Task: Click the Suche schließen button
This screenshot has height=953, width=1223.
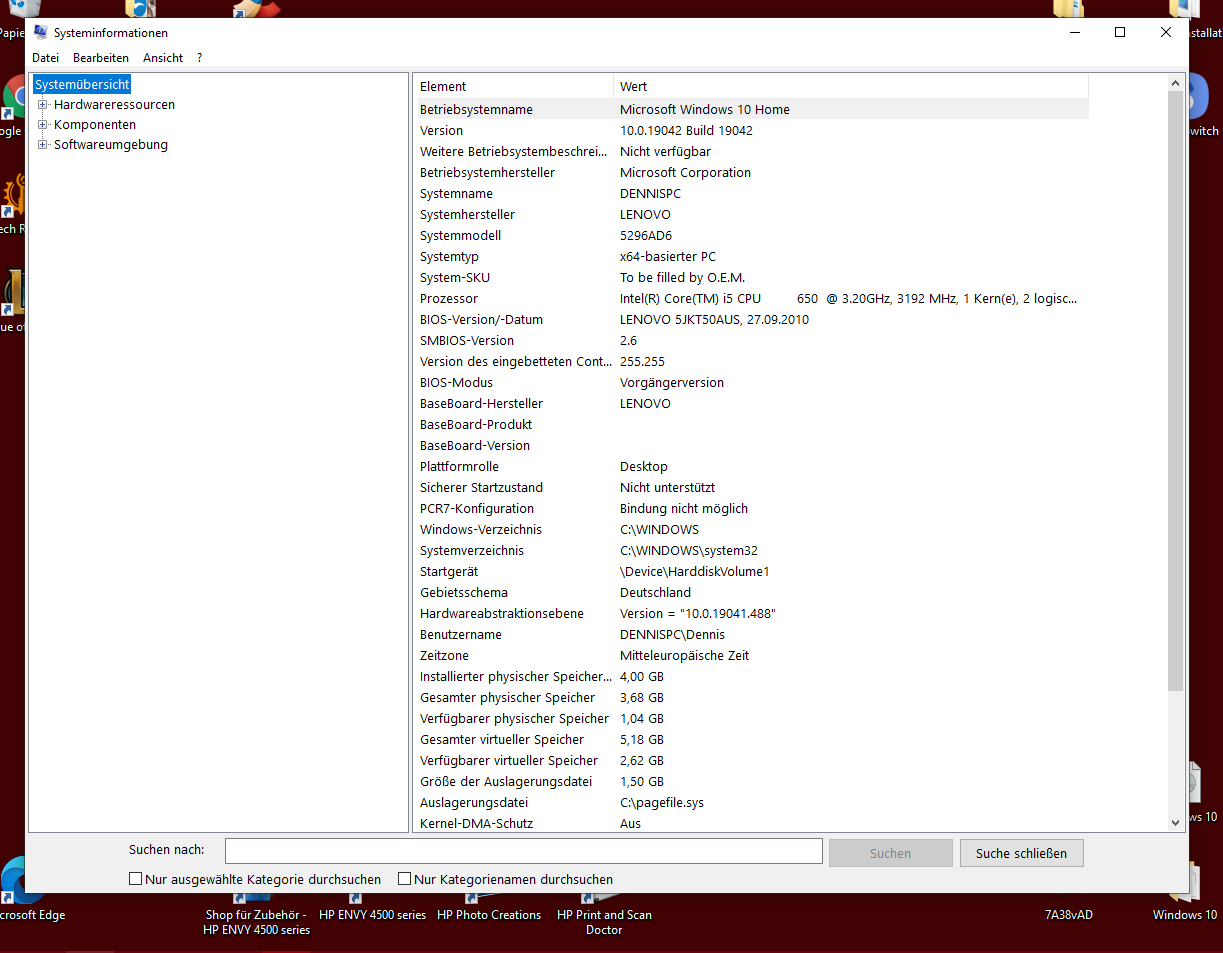Action: [x=1021, y=853]
